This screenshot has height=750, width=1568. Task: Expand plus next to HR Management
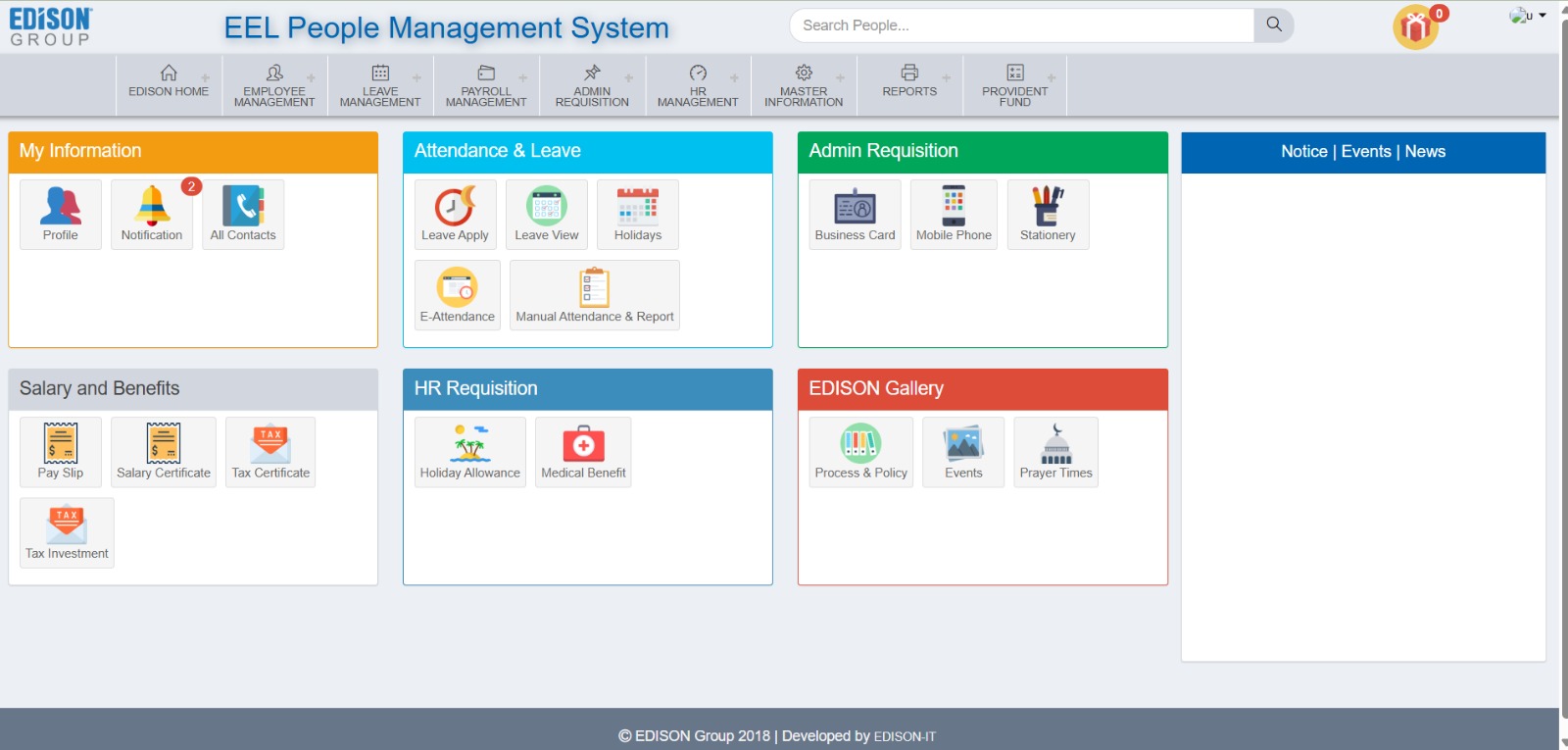click(734, 78)
